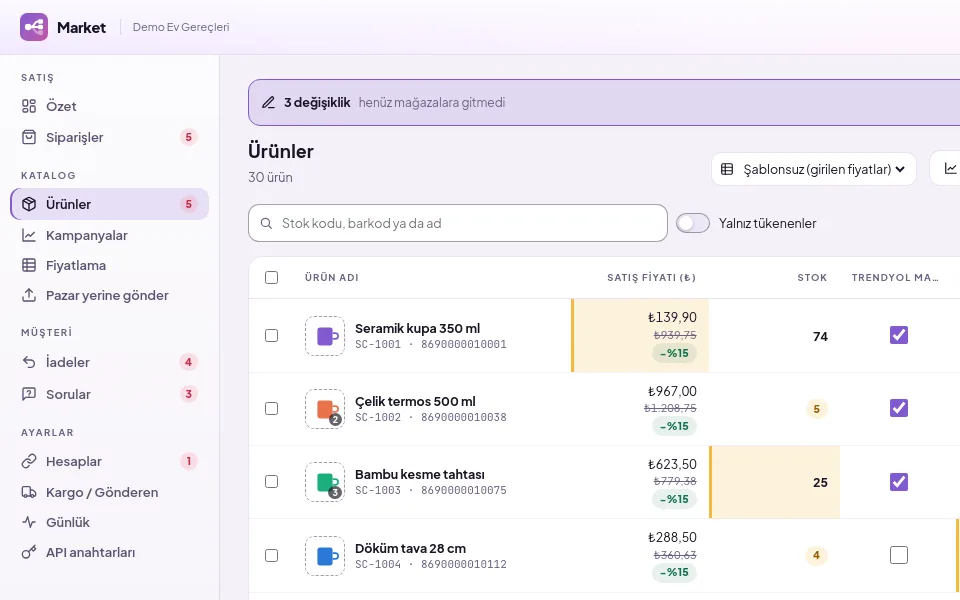Select the Çelik termos 500 ml row checkbox
Image resolution: width=960 pixels, height=600 pixels.
pyautogui.click(x=271, y=408)
